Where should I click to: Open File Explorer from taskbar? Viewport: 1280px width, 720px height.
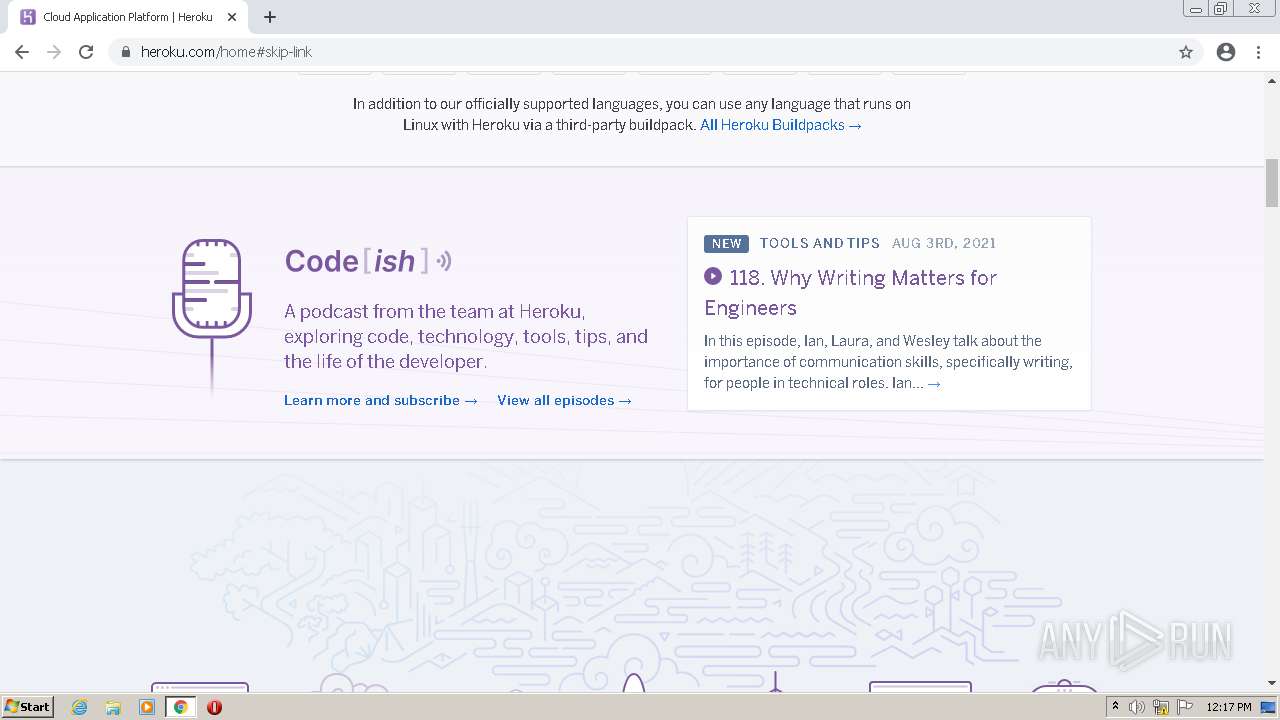113,707
